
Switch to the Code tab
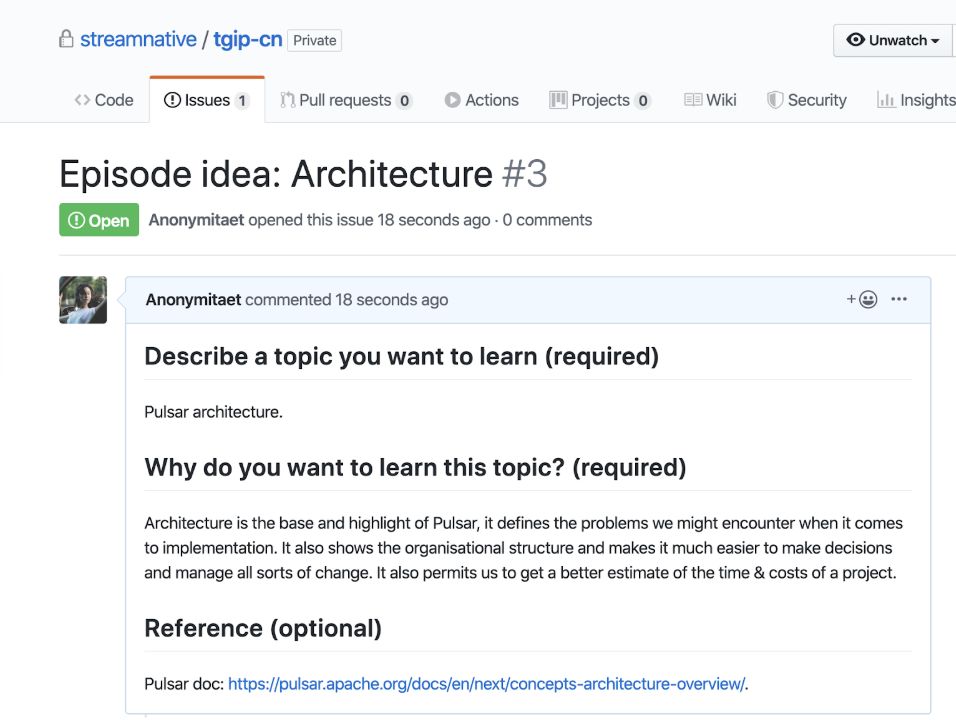104,100
